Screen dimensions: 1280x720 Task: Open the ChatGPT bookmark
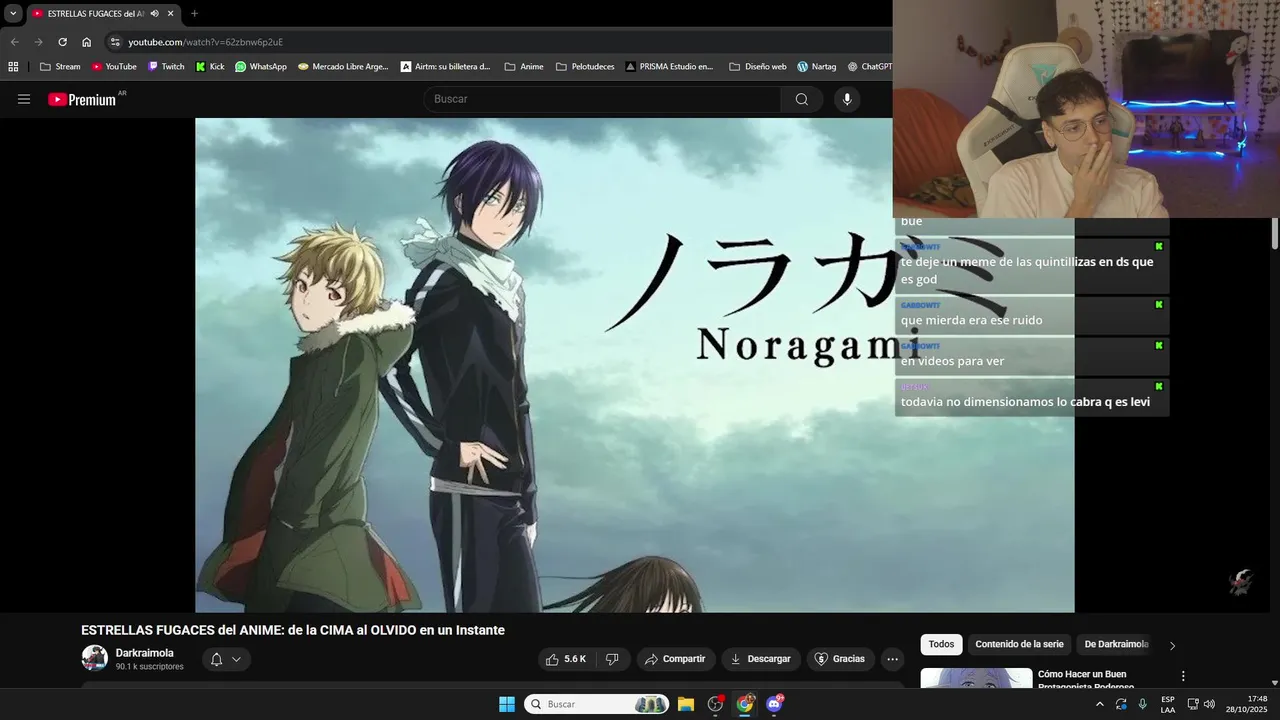tap(869, 67)
